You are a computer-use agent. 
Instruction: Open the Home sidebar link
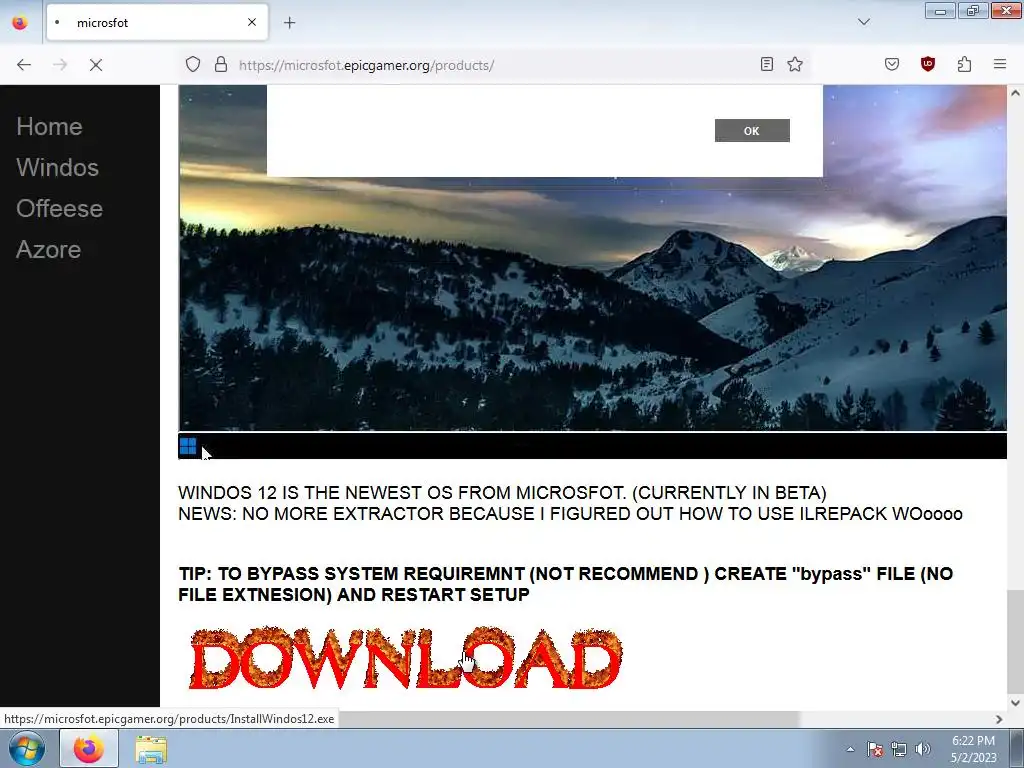point(50,127)
